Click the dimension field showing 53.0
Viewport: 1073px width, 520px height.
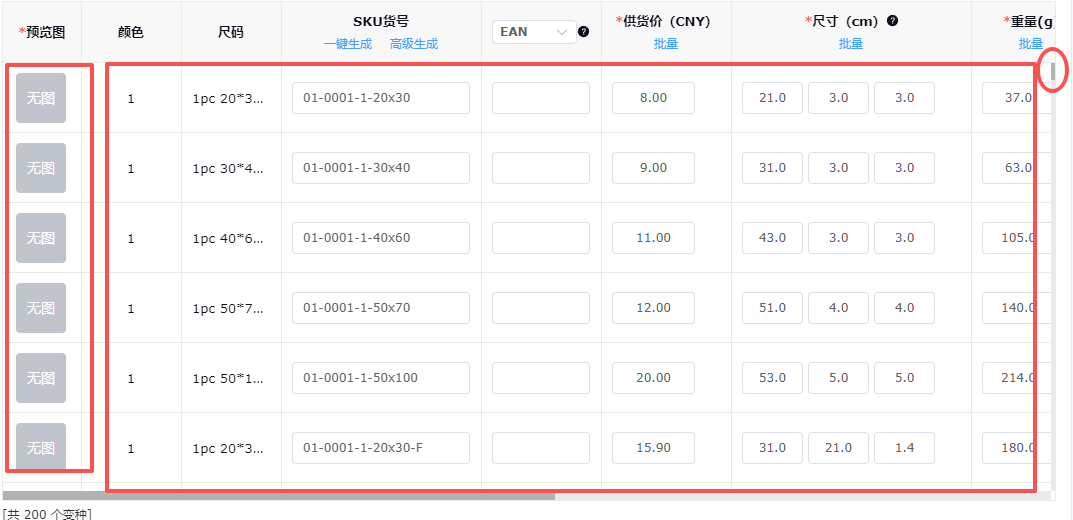pyautogui.click(x=773, y=378)
